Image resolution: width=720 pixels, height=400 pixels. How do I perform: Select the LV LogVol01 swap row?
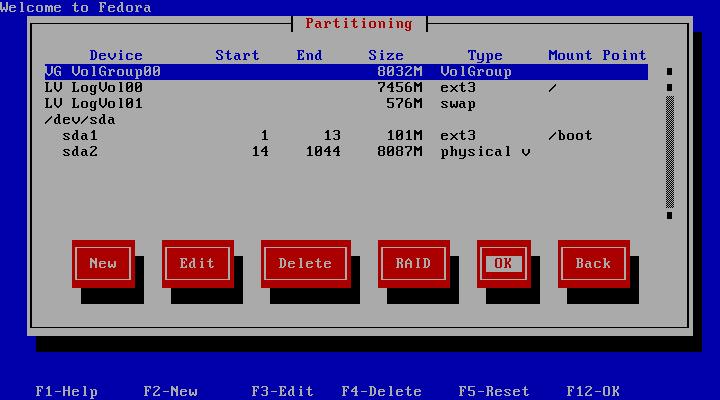coord(346,104)
